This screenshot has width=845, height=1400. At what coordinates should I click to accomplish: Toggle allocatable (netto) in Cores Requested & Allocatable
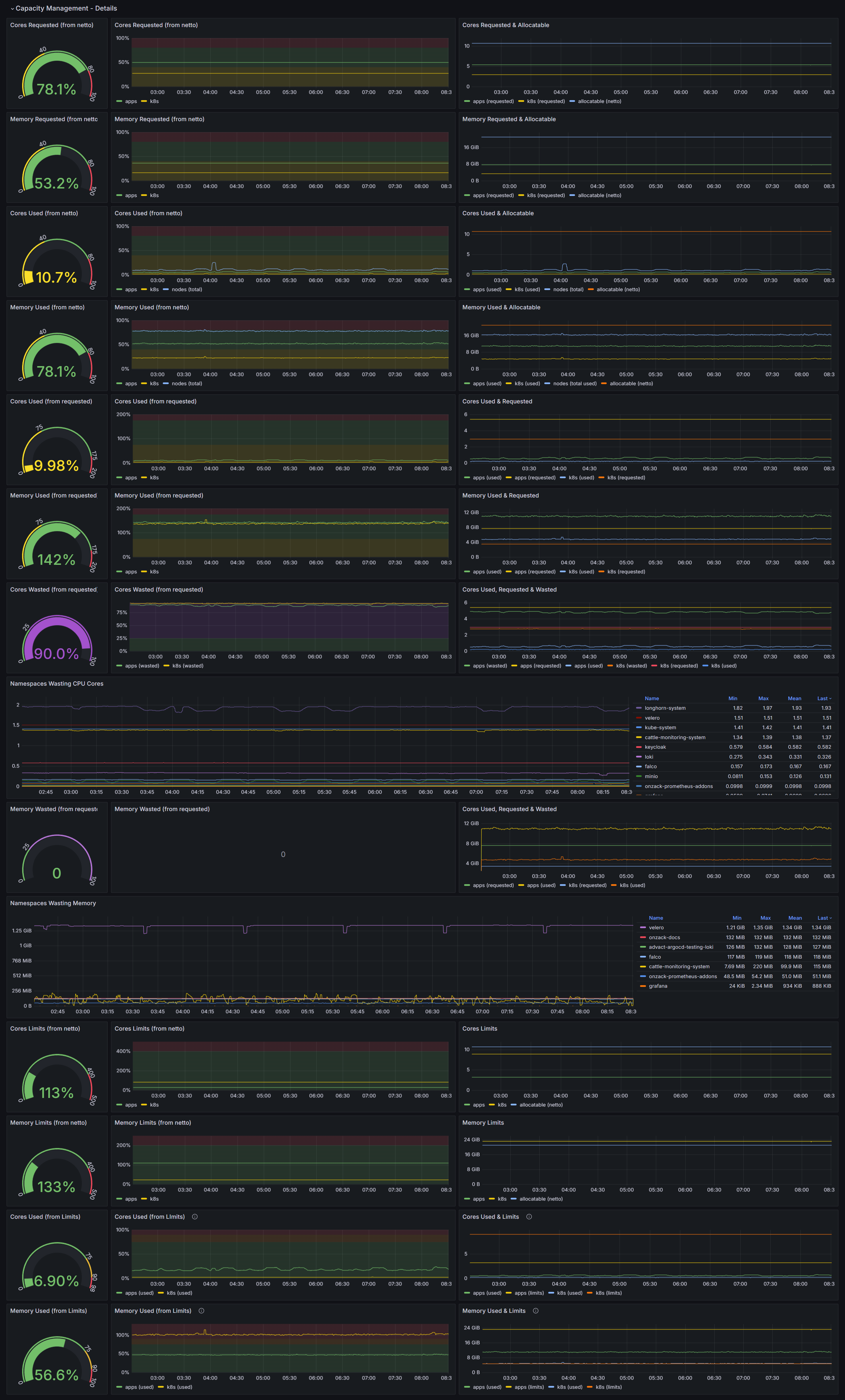tap(599, 101)
